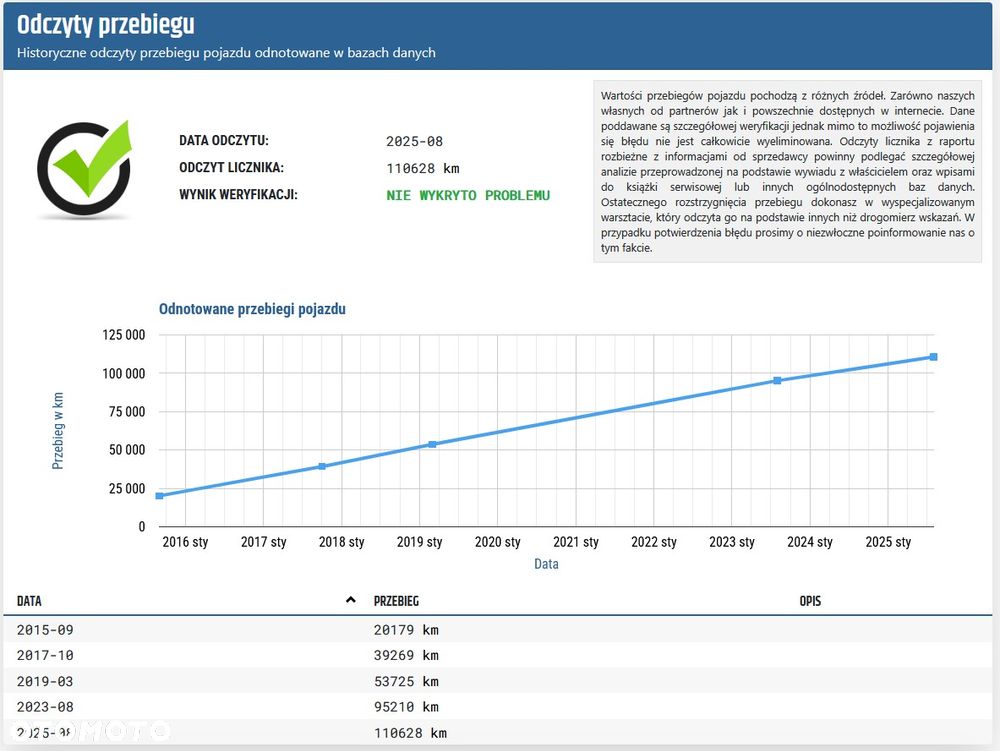
Task: Click the mileage cell 53725 km
Action: (406, 682)
